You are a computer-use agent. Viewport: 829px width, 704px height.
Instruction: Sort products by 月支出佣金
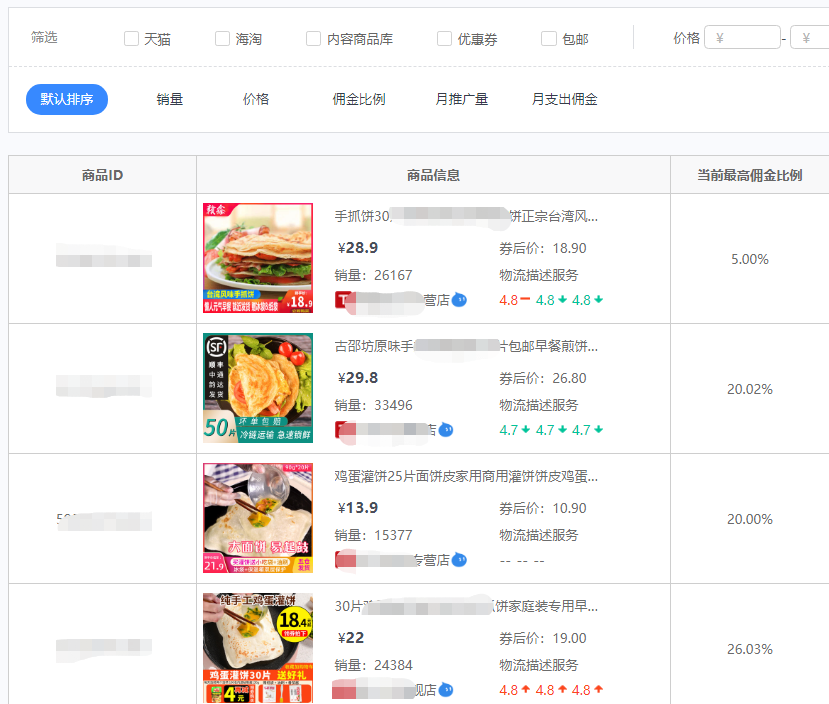tap(565, 99)
